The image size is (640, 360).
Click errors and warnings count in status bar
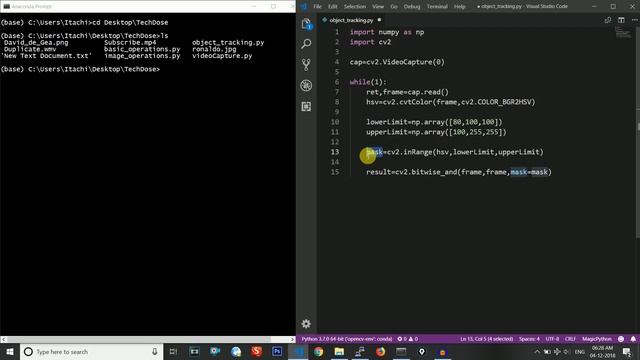pos(407,339)
